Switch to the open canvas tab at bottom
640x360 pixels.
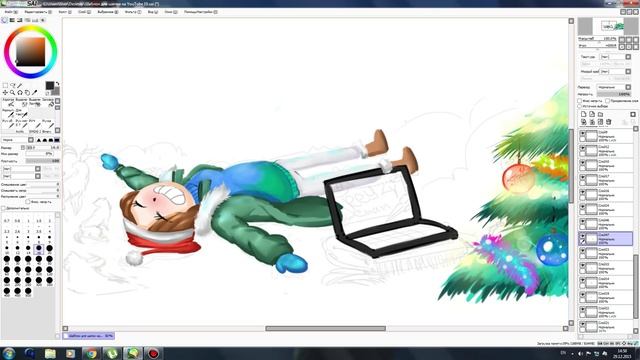pyautogui.click(x=89, y=336)
